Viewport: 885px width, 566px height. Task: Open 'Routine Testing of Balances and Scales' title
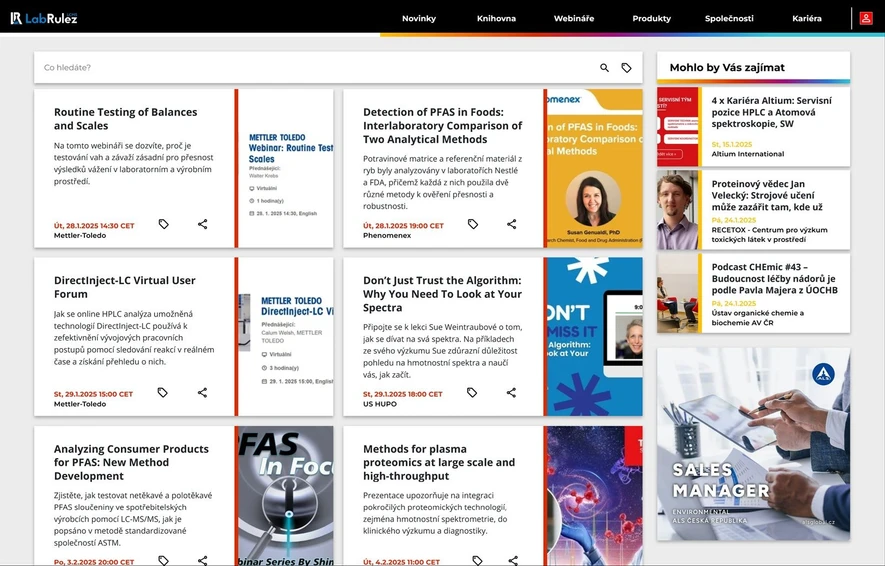[125, 119]
